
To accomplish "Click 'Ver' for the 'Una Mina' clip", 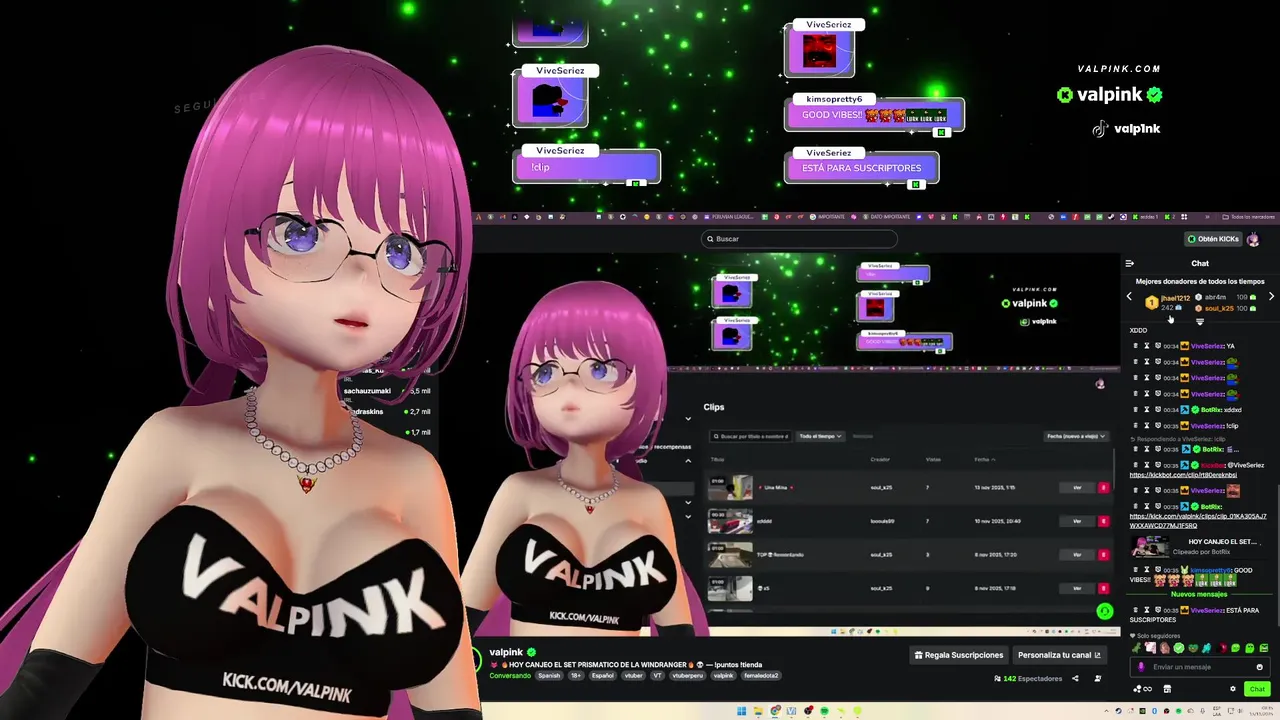I will click(x=1077, y=487).
